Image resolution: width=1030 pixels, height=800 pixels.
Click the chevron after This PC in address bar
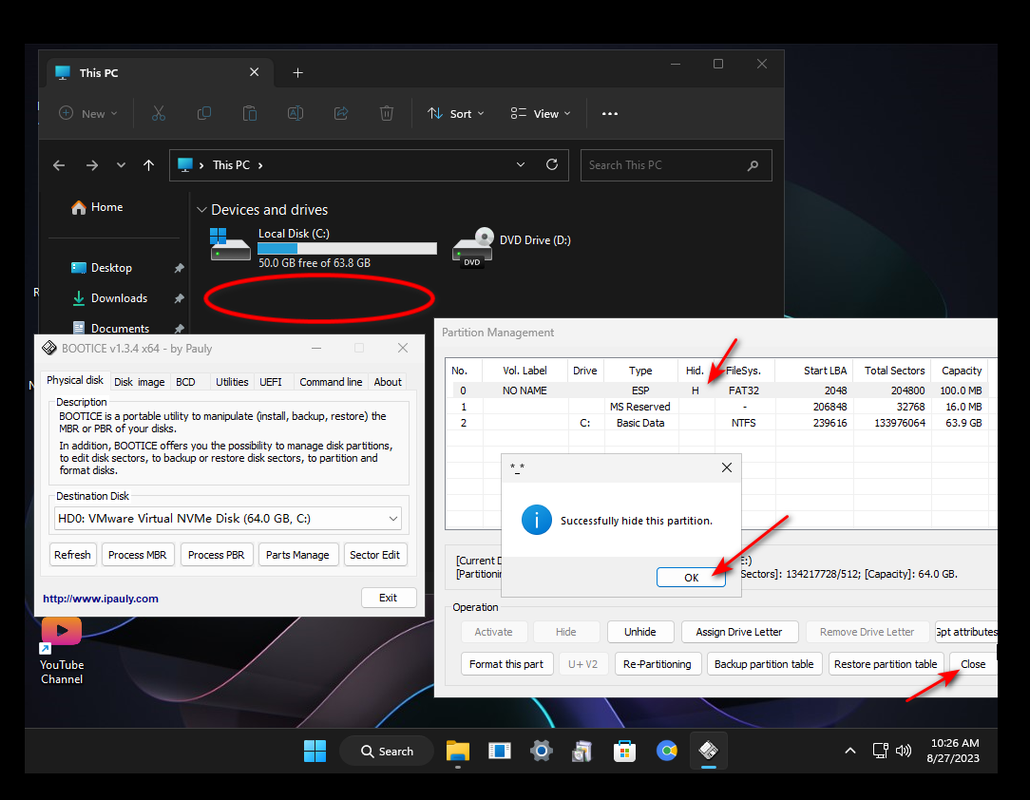pos(260,166)
